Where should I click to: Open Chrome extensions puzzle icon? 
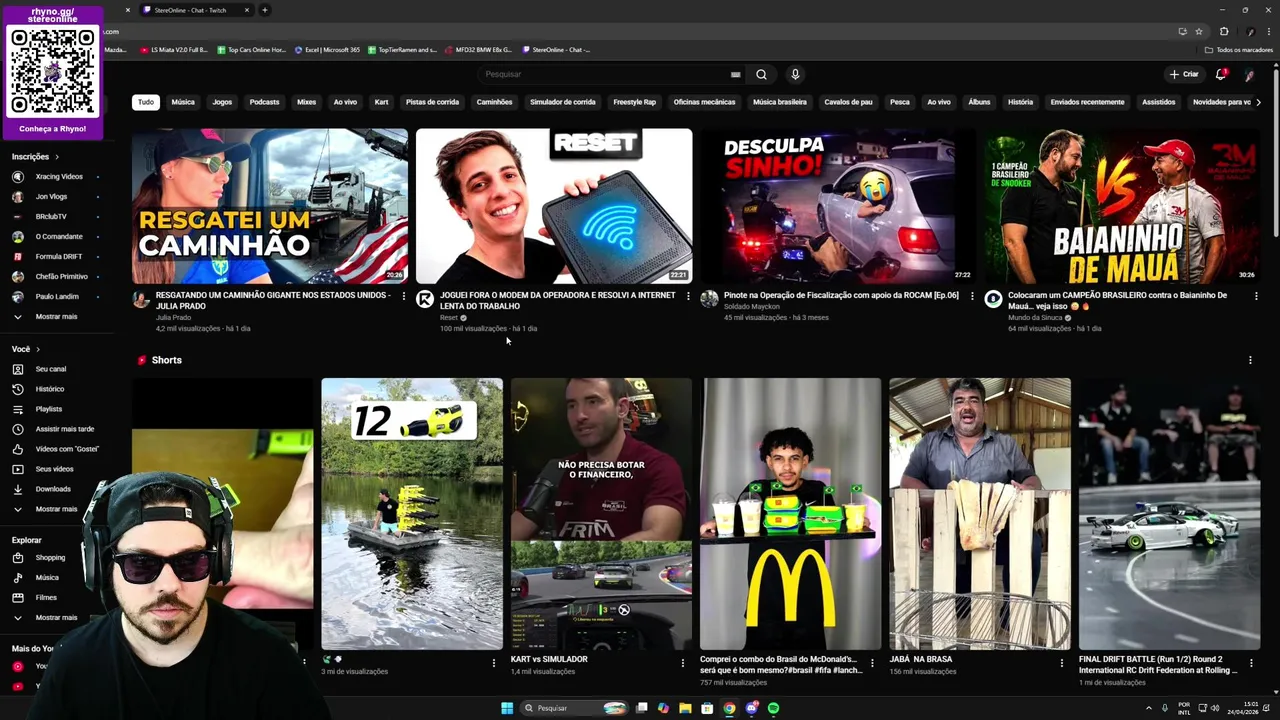point(1224,31)
